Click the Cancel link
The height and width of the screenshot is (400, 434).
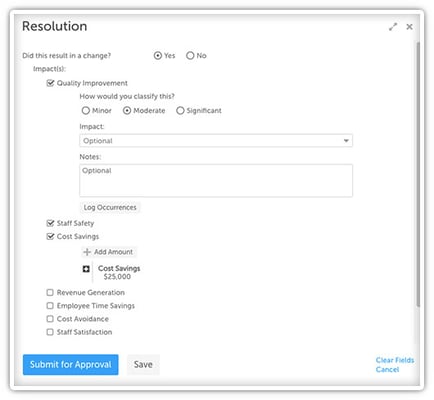pos(387,369)
